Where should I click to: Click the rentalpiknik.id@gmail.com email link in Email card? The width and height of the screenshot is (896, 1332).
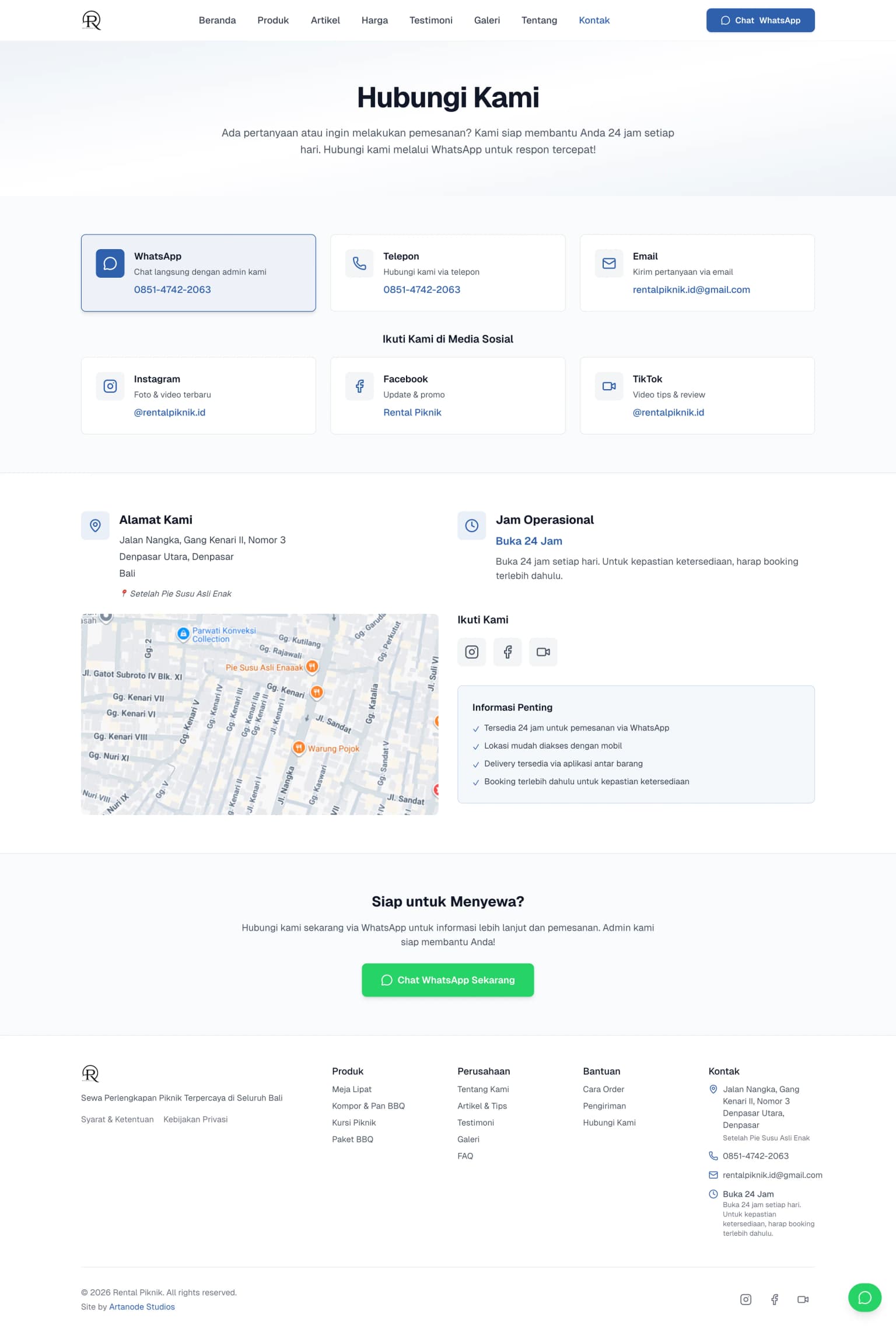point(691,289)
